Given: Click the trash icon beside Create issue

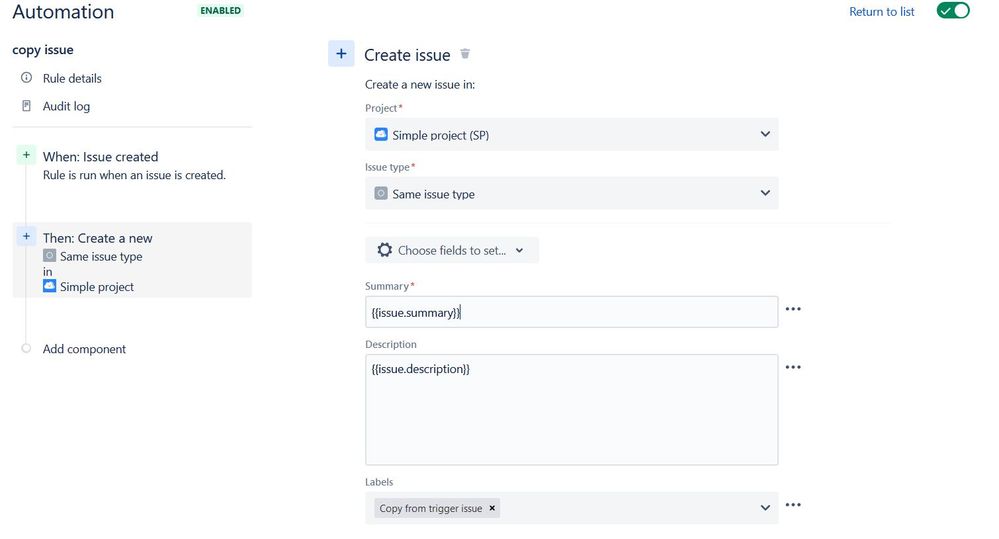Looking at the screenshot, I should click(x=465, y=54).
